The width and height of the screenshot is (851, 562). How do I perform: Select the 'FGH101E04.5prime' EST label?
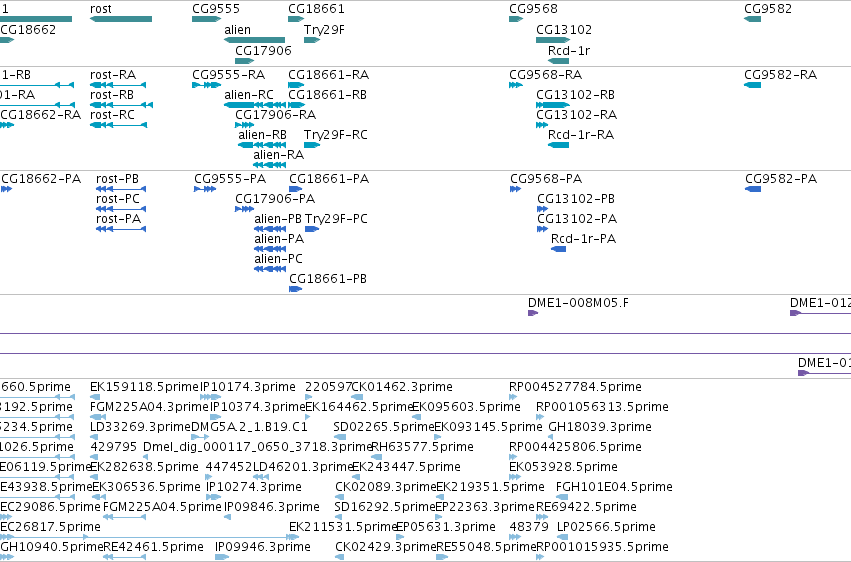pos(614,488)
